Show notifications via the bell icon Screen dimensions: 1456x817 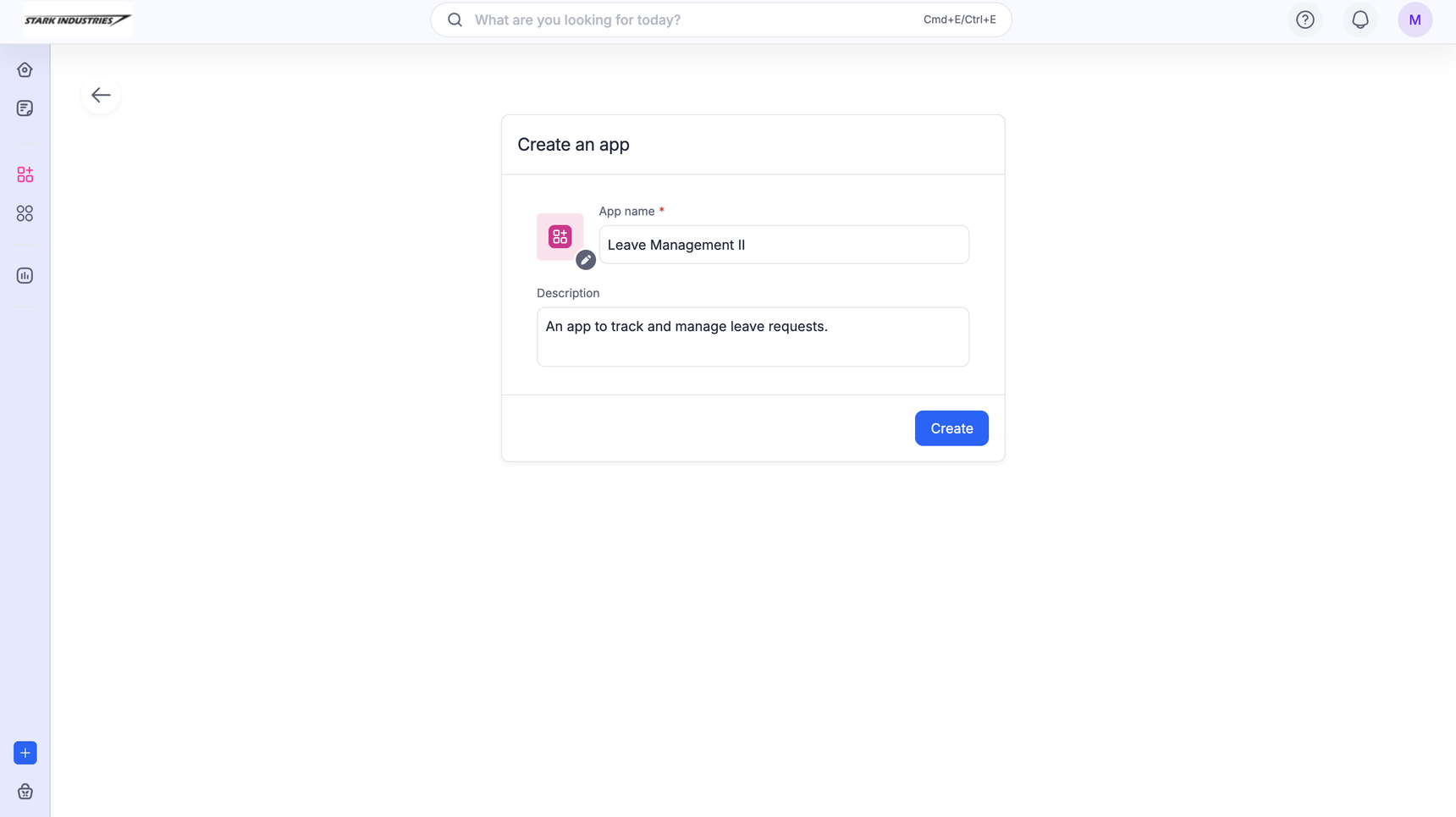[x=1359, y=19]
